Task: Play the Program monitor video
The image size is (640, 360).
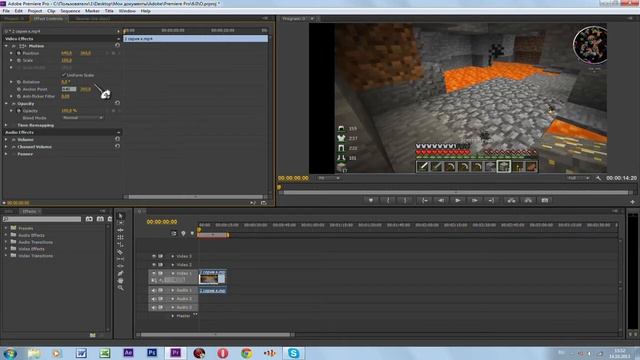Action: coord(458,200)
